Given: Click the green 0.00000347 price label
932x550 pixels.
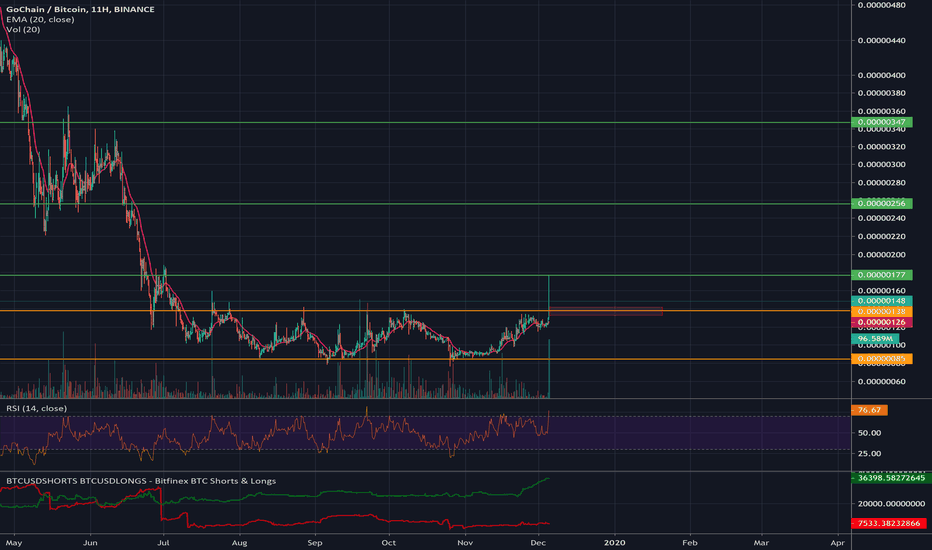Looking at the screenshot, I should coord(881,122).
